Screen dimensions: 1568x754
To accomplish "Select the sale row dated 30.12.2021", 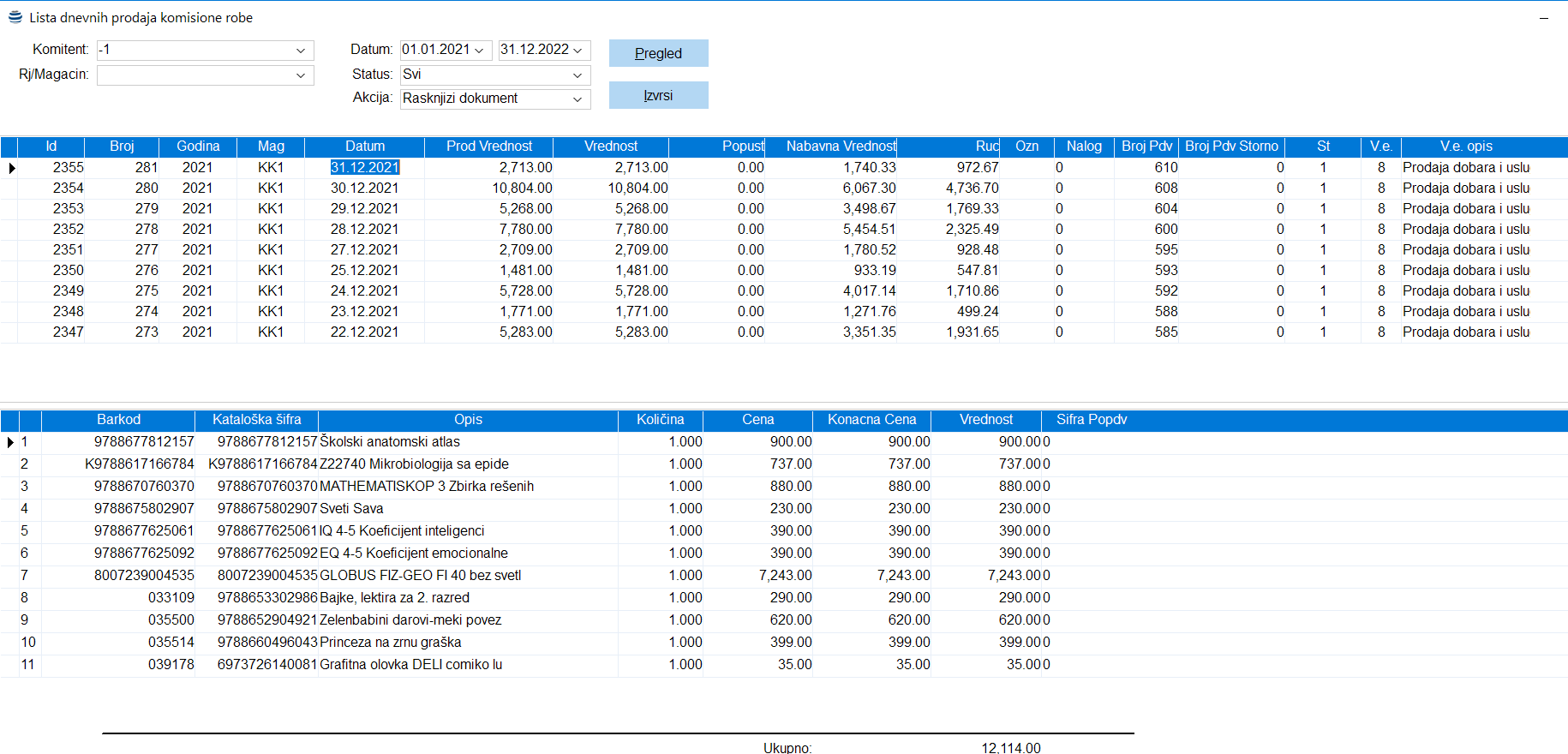I will [x=364, y=188].
